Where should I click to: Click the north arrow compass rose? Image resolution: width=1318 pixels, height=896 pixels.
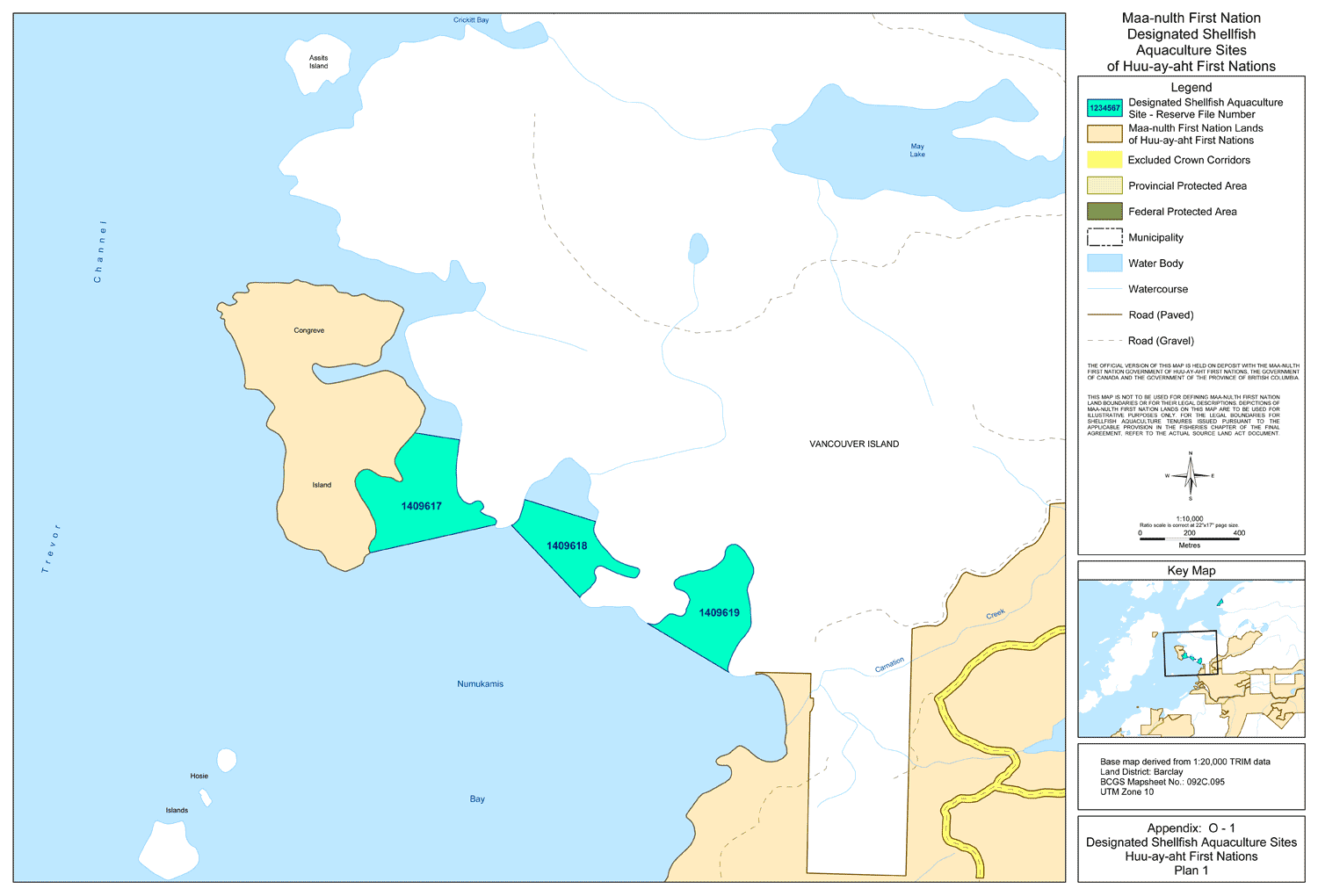tap(1191, 476)
